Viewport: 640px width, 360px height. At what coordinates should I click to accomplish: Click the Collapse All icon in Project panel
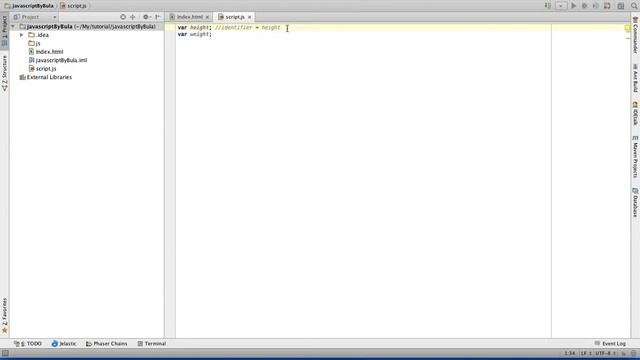[133, 17]
